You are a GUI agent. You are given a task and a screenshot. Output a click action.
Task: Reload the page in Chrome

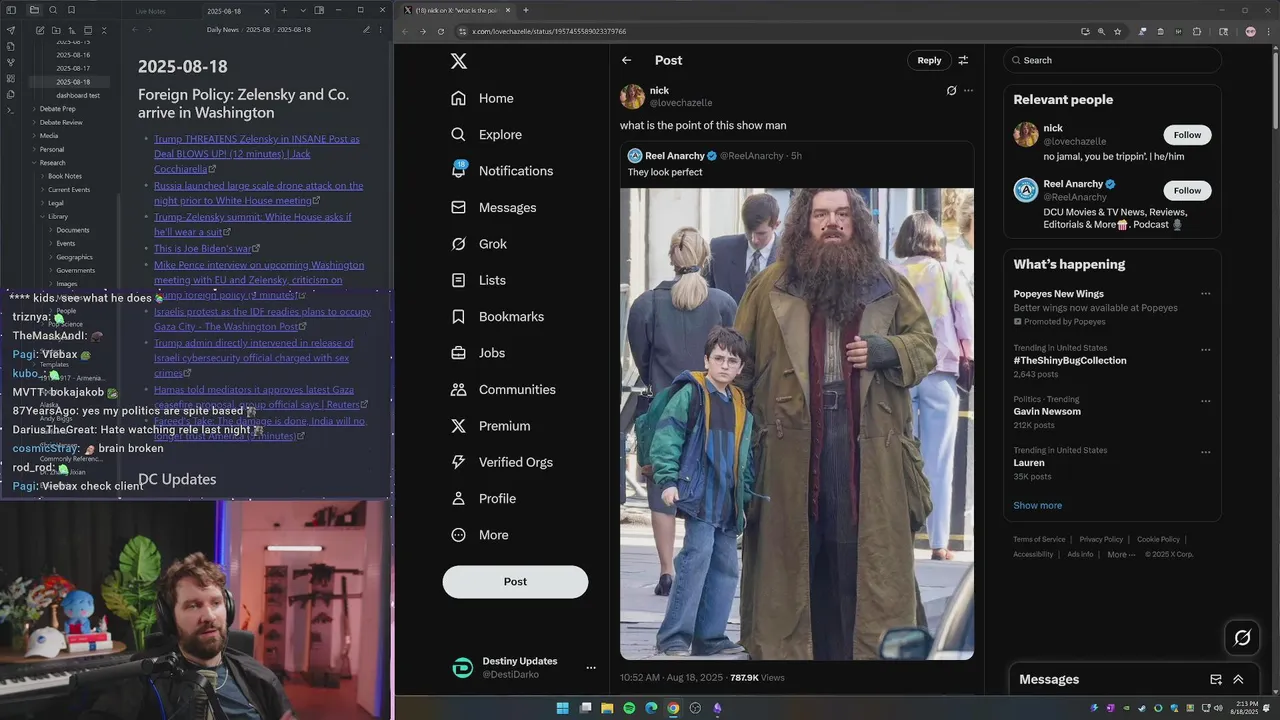pos(441,31)
